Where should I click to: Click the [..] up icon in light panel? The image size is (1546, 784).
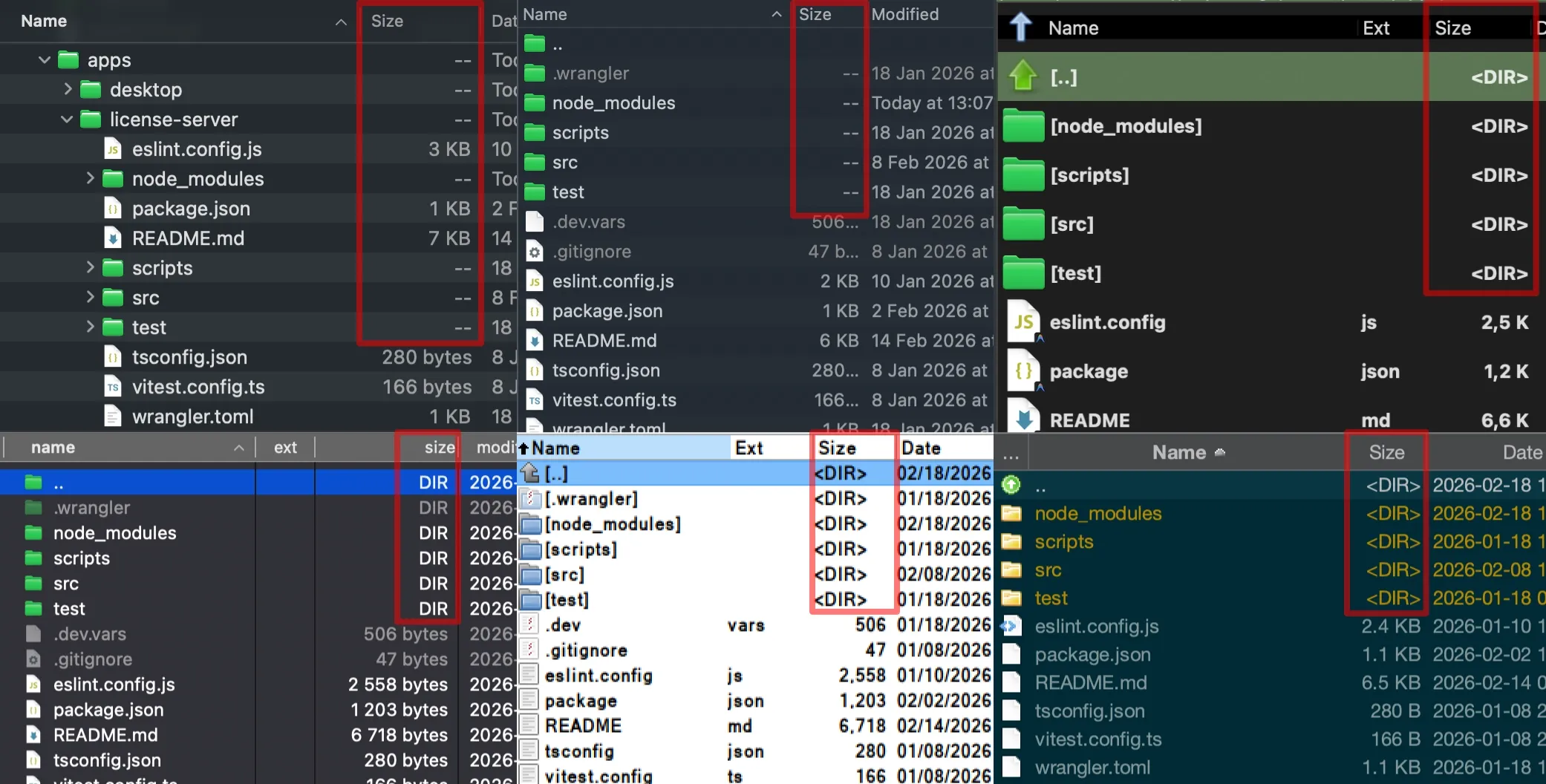point(529,472)
